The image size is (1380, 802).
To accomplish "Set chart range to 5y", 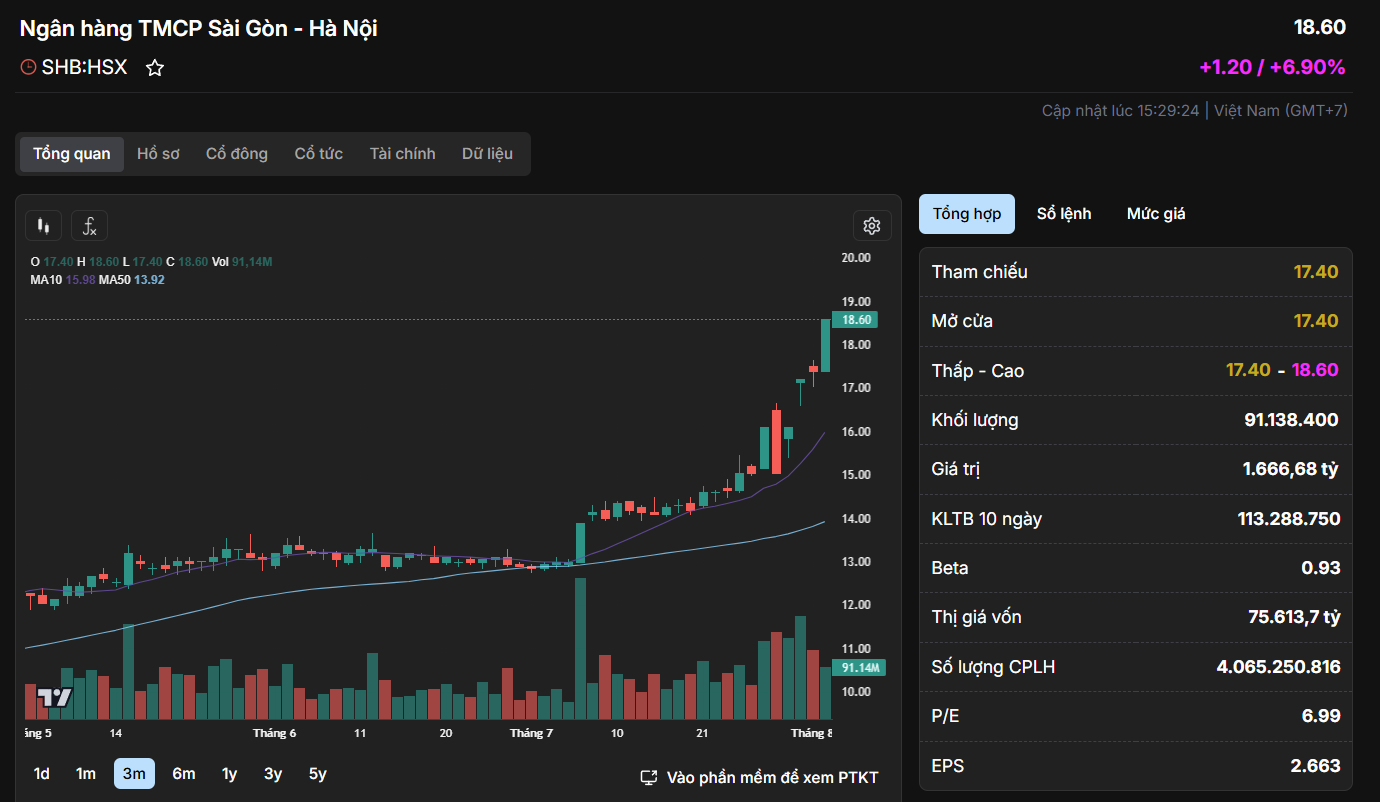I will click(x=317, y=774).
